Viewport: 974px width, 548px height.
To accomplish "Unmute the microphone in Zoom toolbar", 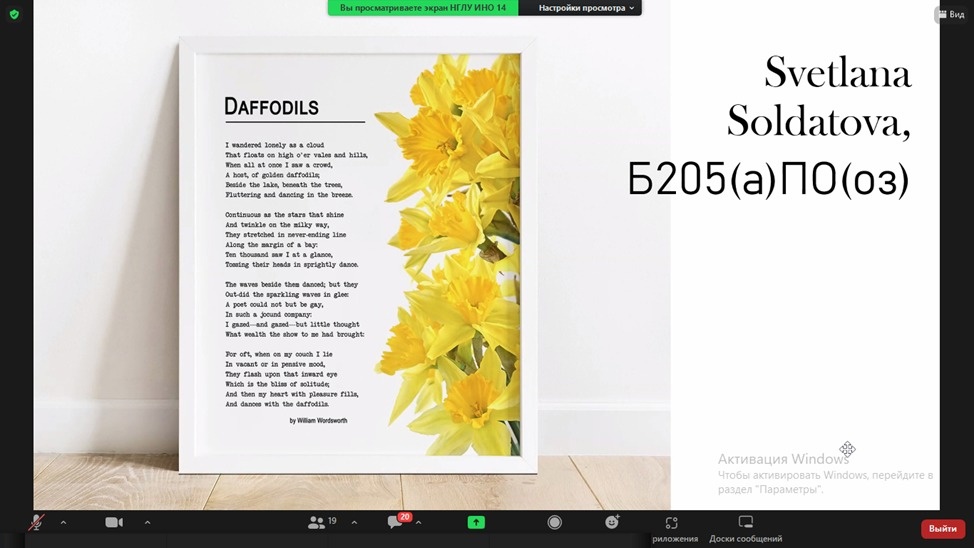I will pyautogui.click(x=36, y=523).
